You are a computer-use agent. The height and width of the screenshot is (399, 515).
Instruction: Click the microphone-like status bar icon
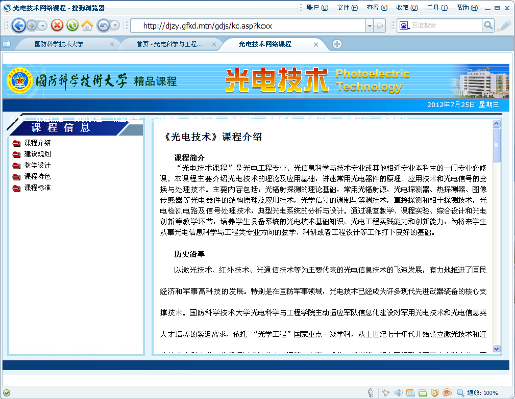pyautogui.click(x=370, y=393)
